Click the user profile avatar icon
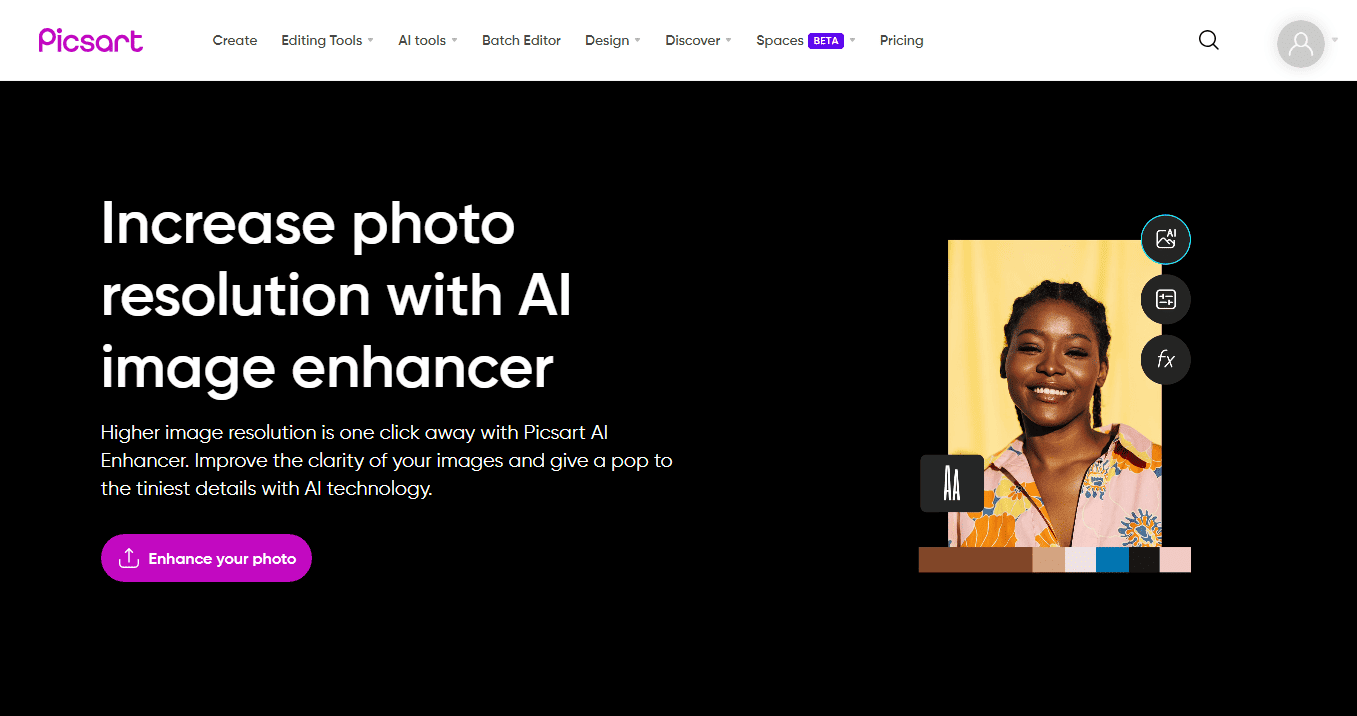 tap(1301, 43)
